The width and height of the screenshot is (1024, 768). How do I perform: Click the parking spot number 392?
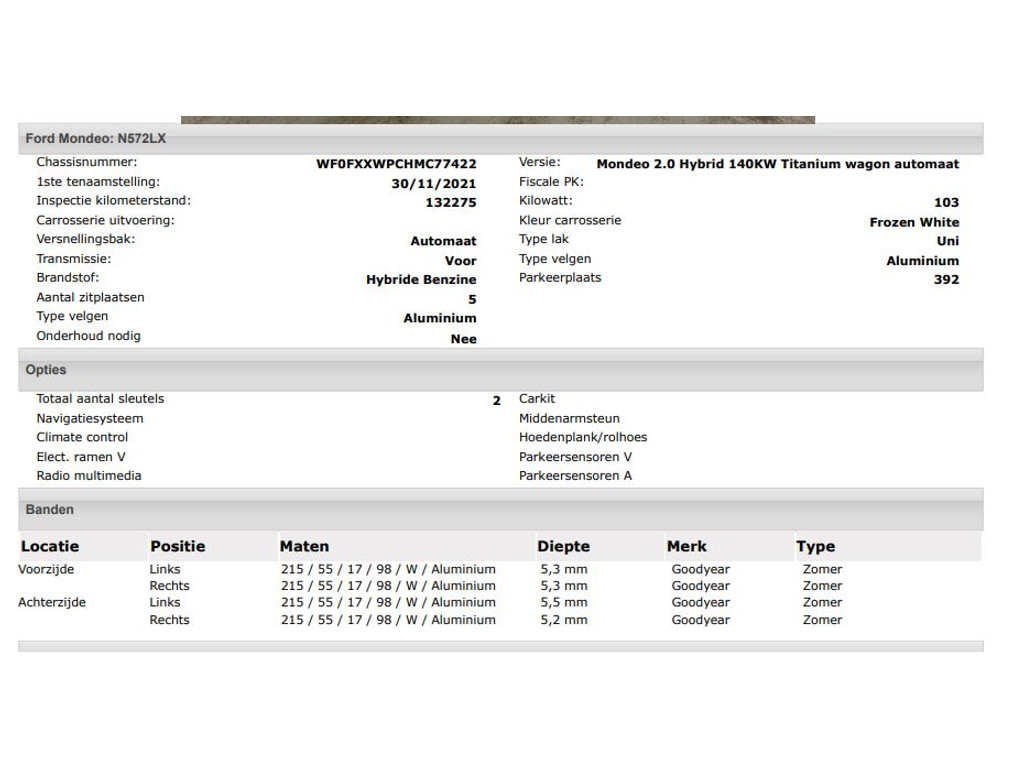point(946,280)
